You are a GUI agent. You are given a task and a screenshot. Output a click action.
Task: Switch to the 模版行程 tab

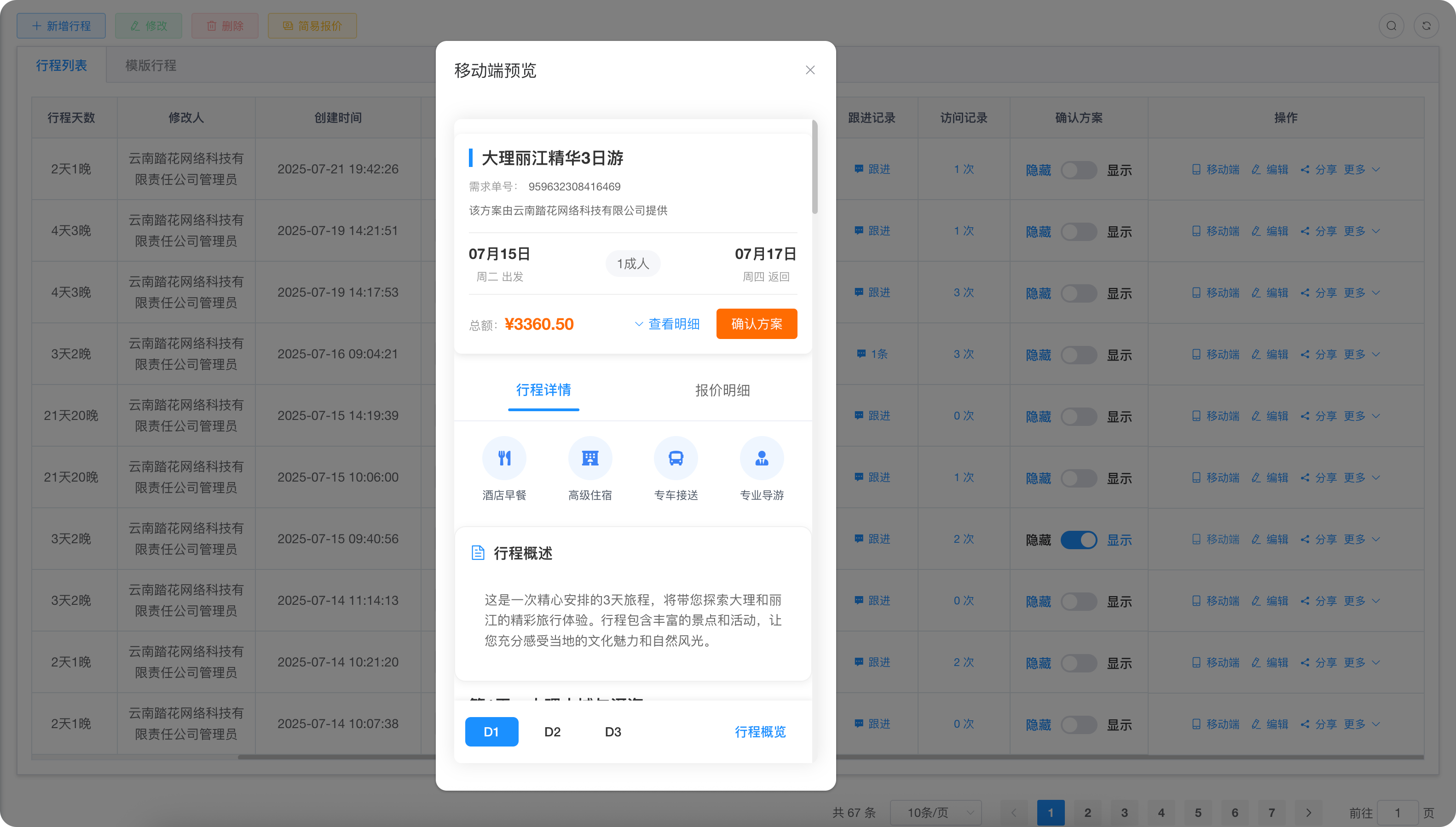(150, 65)
